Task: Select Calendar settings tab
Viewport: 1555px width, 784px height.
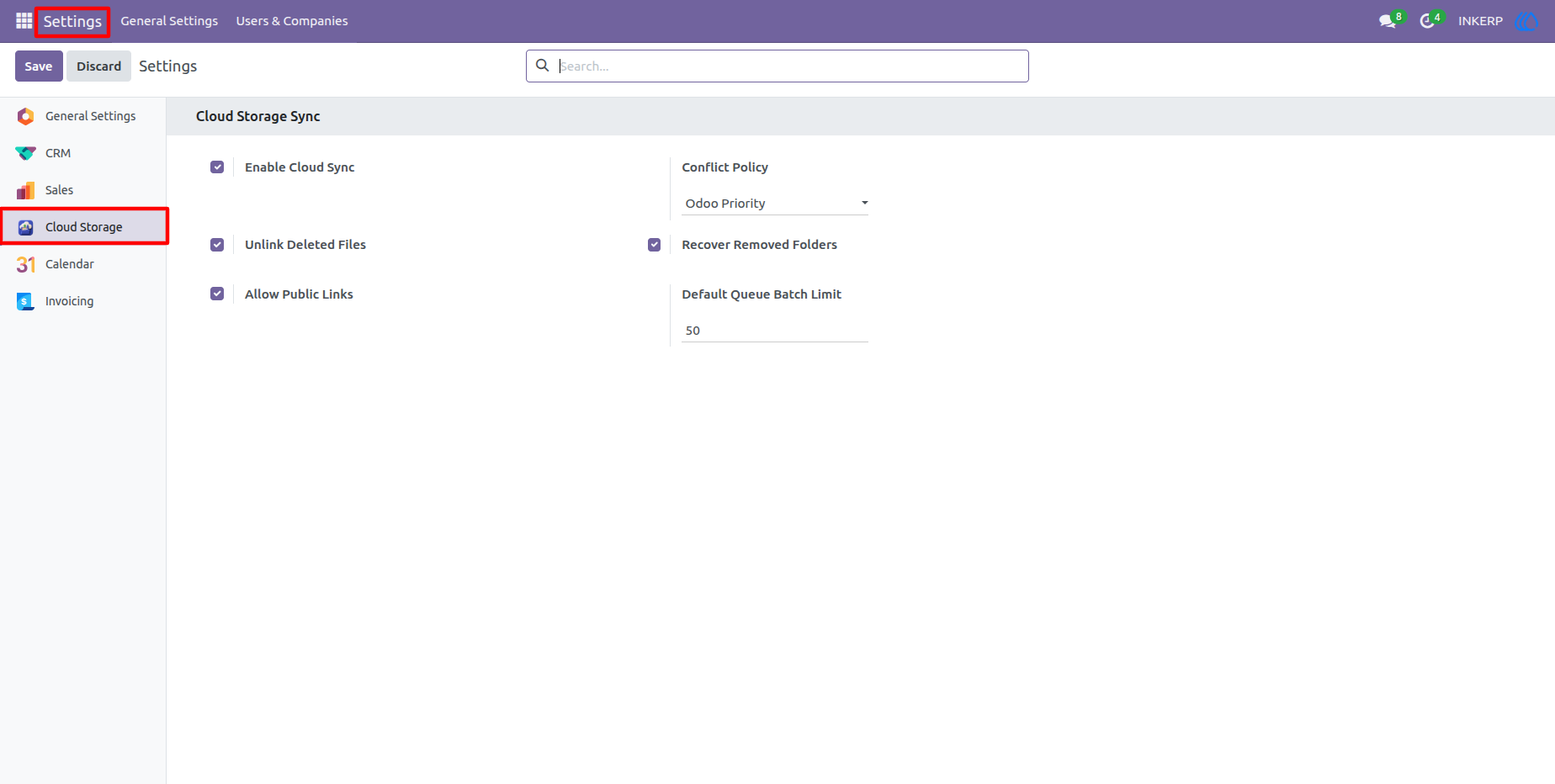Action: click(x=83, y=264)
